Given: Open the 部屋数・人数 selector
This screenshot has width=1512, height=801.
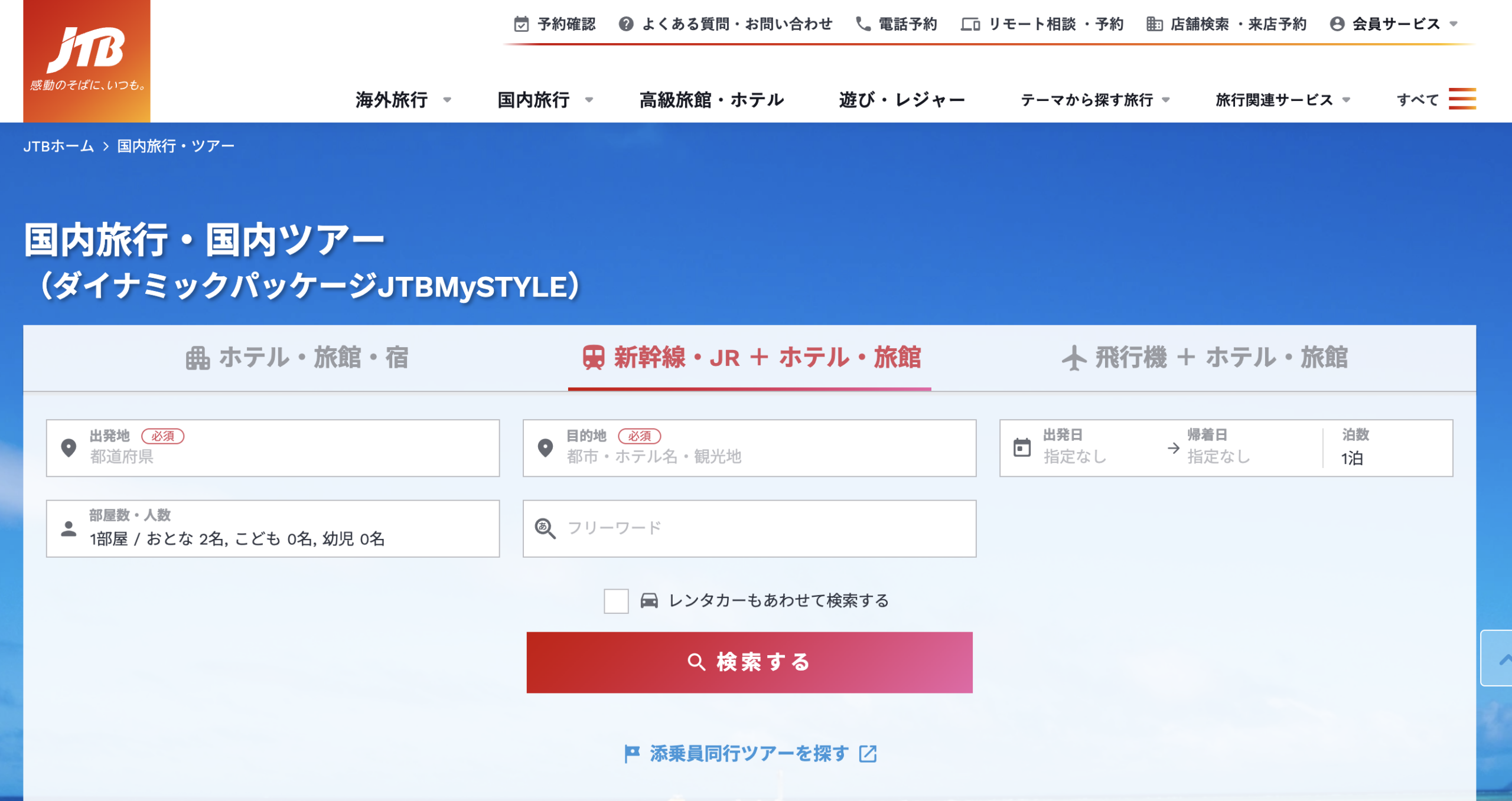Looking at the screenshot, I should 273,529.
